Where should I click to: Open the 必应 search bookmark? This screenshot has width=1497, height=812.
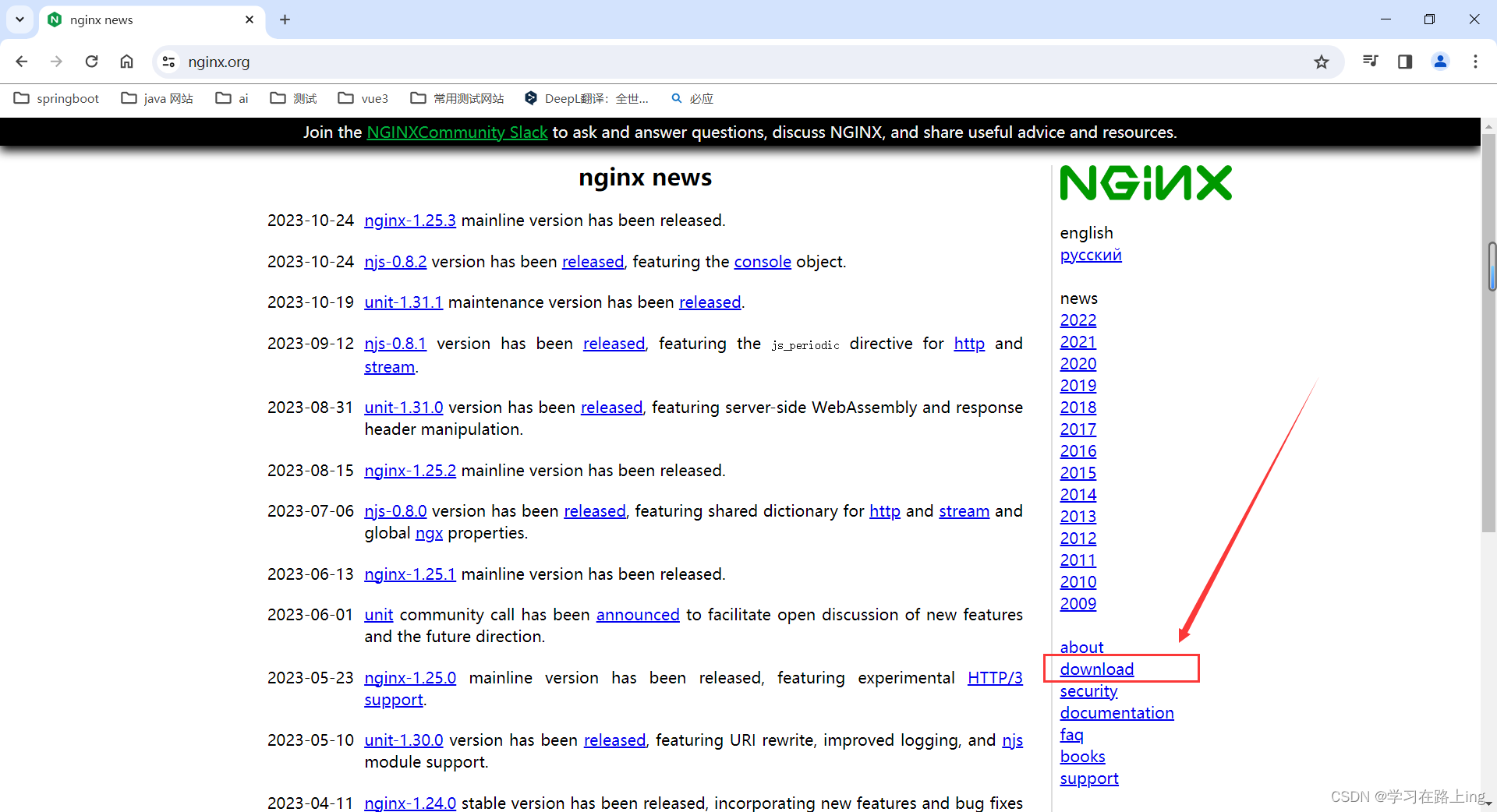691,98
